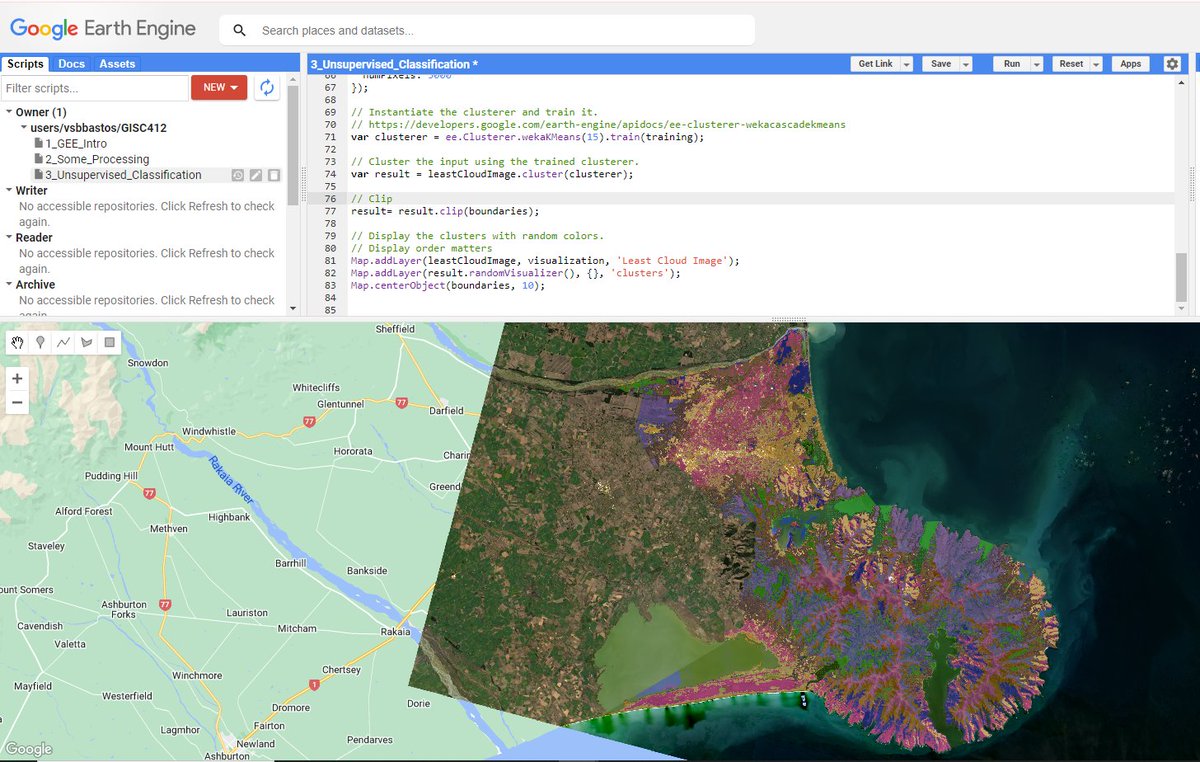
Task: Delete 3_Unsupervised_Classification with the trash icon
Action: click(273, 175)
